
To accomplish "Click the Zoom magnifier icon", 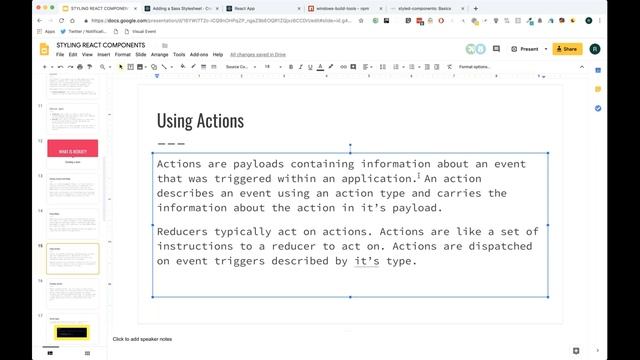I will pos(102,67).
